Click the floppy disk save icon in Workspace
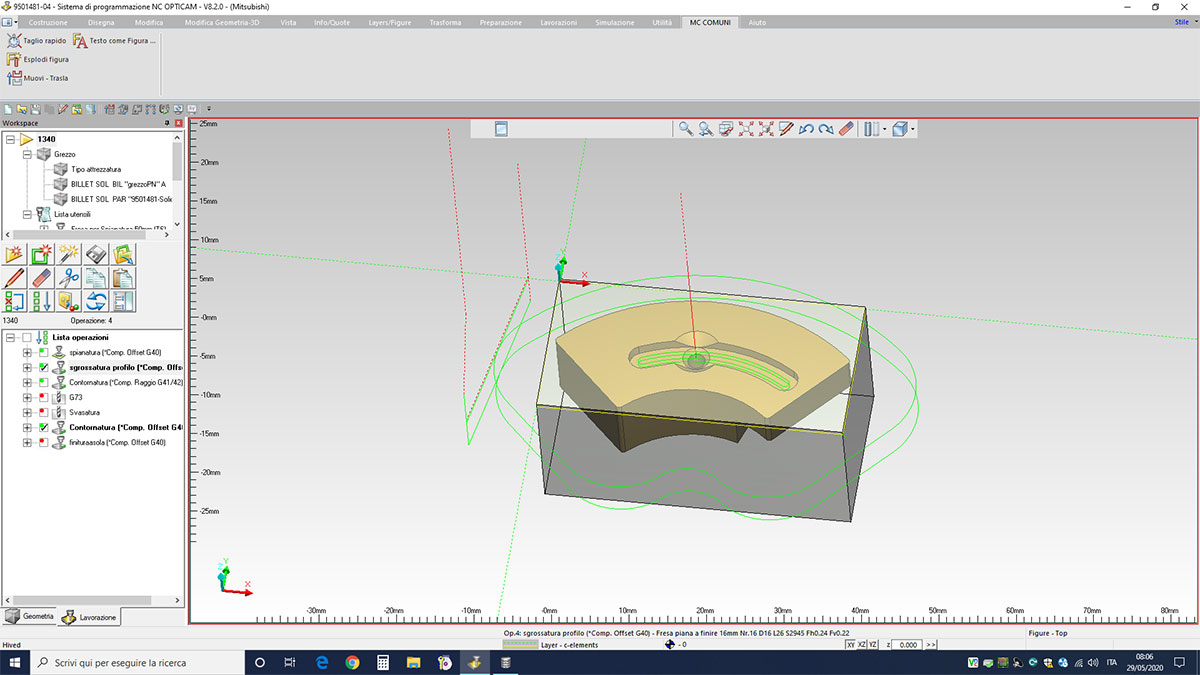 click(96, 254)
